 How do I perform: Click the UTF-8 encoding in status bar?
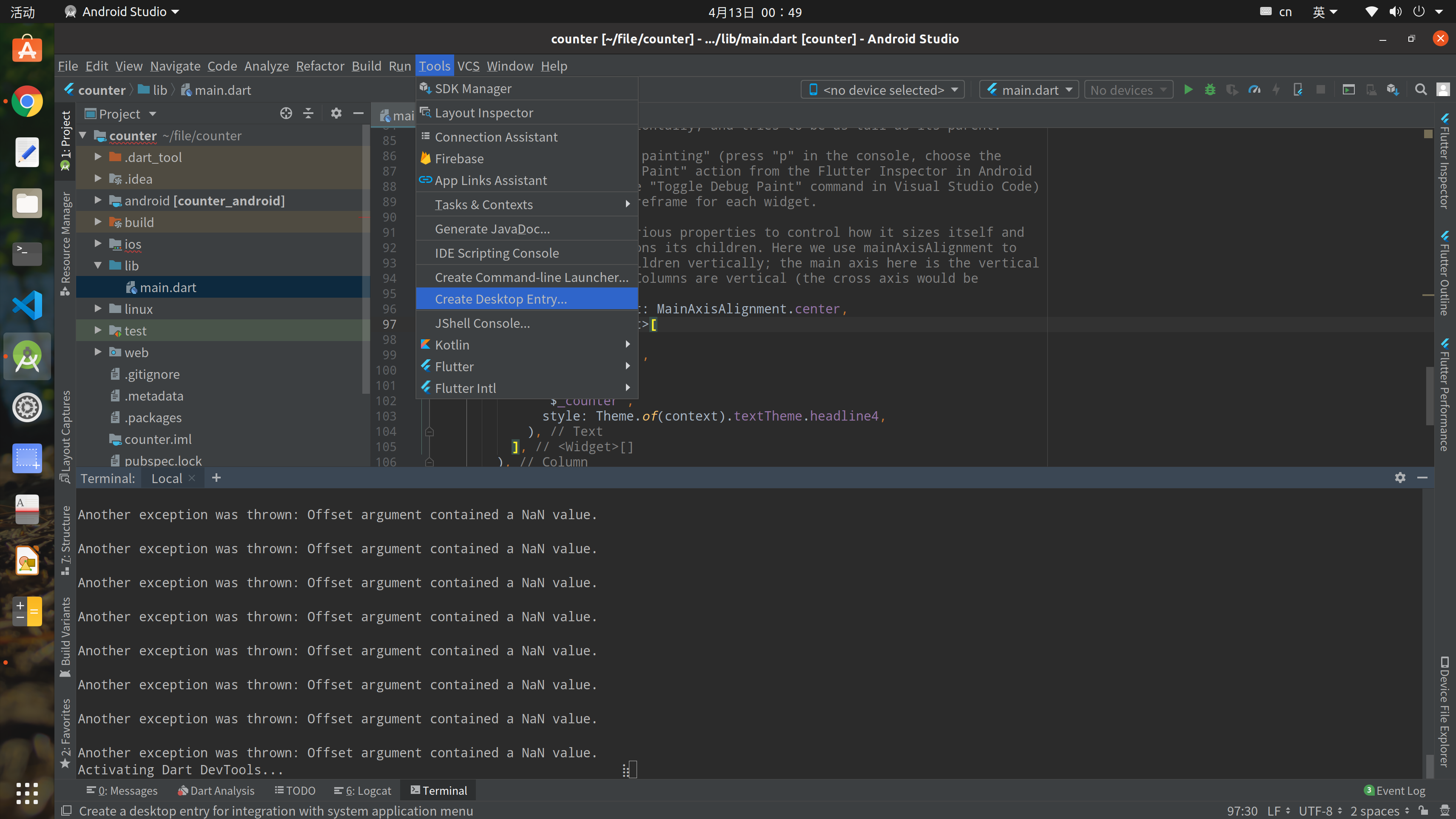point(1320,811)
